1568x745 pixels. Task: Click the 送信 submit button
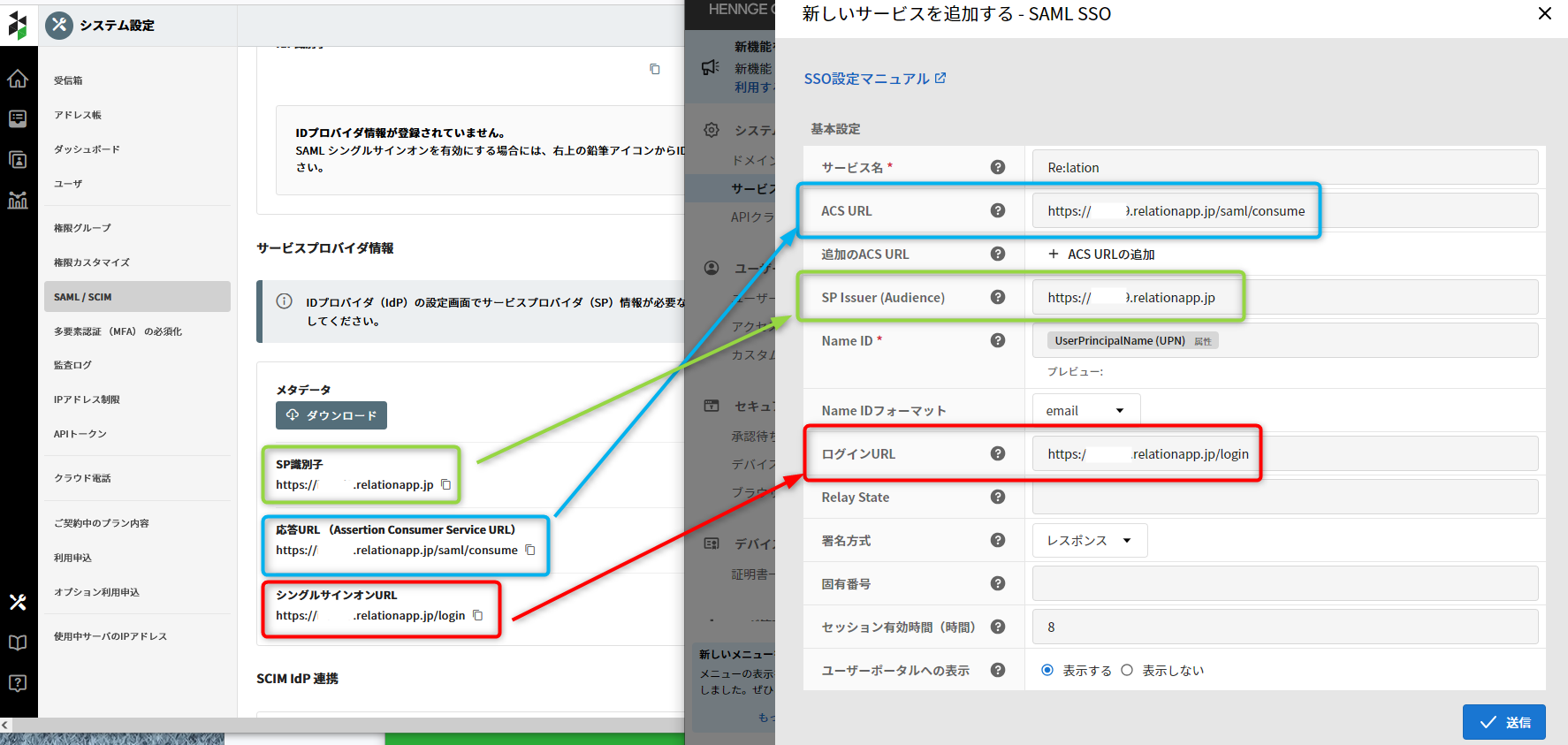pos(1503,722)
